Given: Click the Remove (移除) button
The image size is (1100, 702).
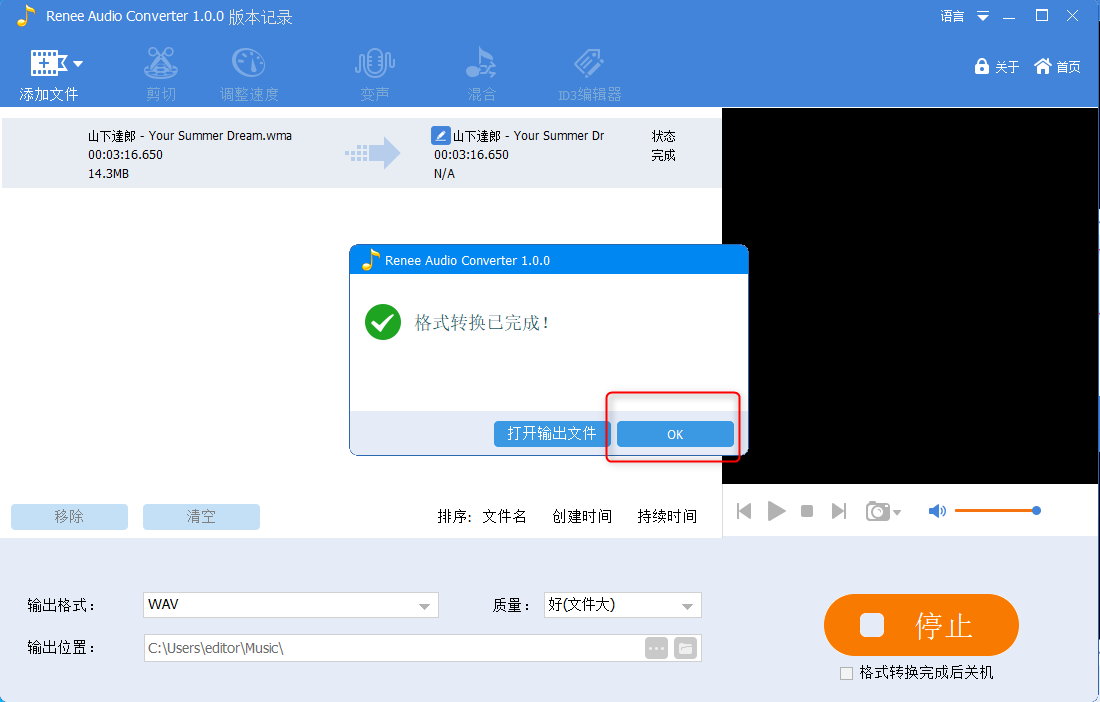Looking at the screenshot, I should [x=69, y=517].
